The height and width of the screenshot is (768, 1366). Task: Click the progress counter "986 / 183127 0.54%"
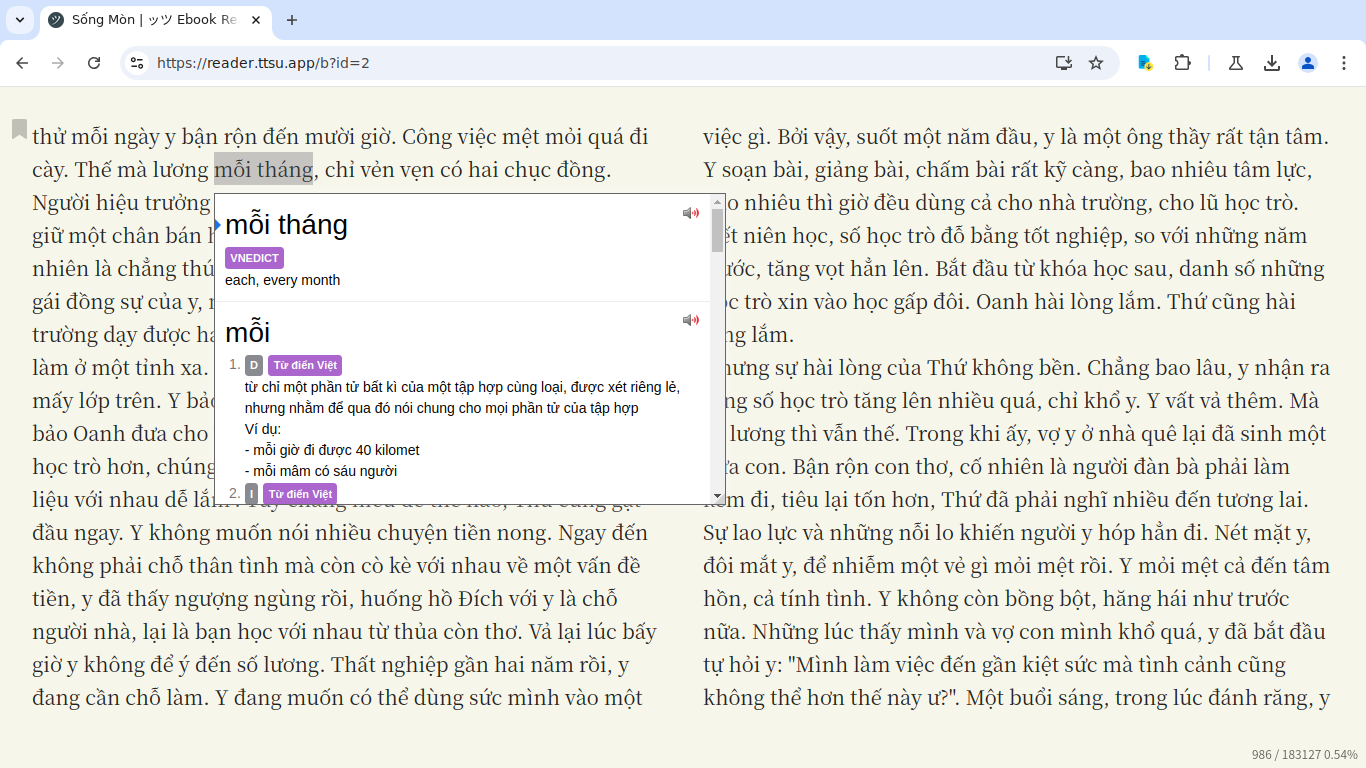1304,755
